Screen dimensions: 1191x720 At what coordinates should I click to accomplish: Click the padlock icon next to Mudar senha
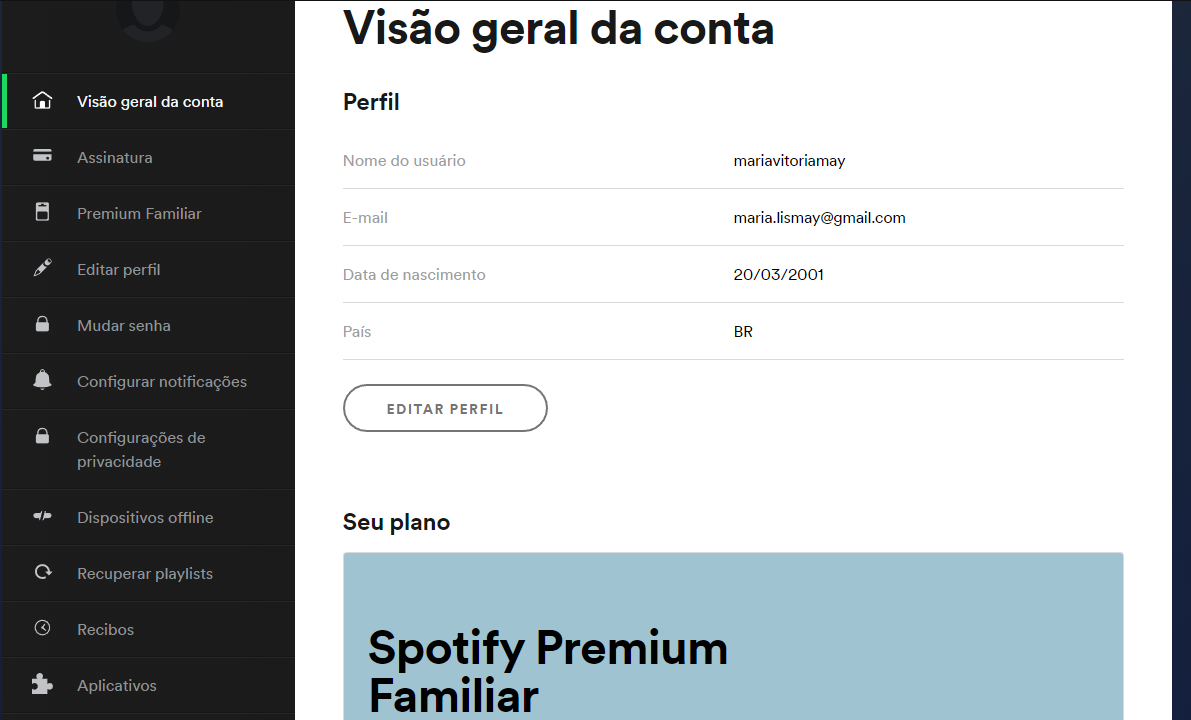tap(43, 324)
